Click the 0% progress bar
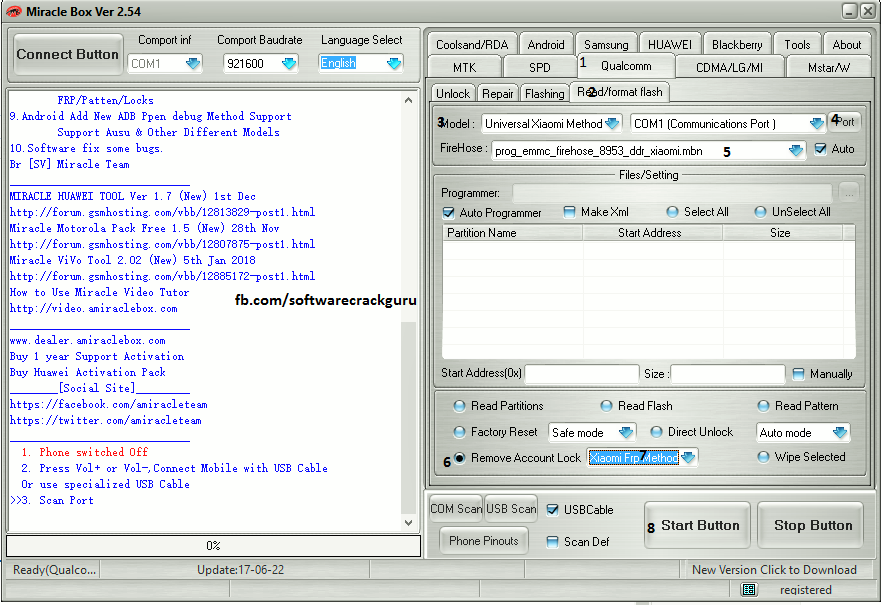Image resolution: width=881 pixels, height=605 pixels. pos(214,545)
